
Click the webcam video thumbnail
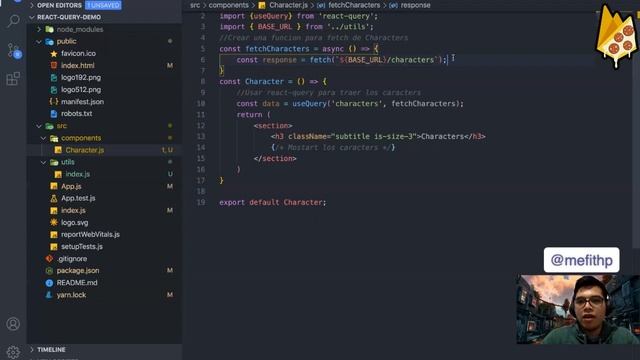578,309
